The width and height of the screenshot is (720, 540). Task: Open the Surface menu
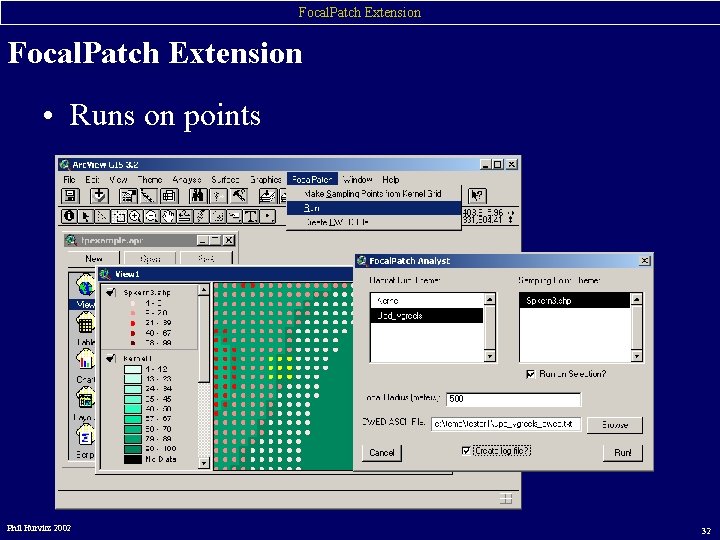point(225,180)
